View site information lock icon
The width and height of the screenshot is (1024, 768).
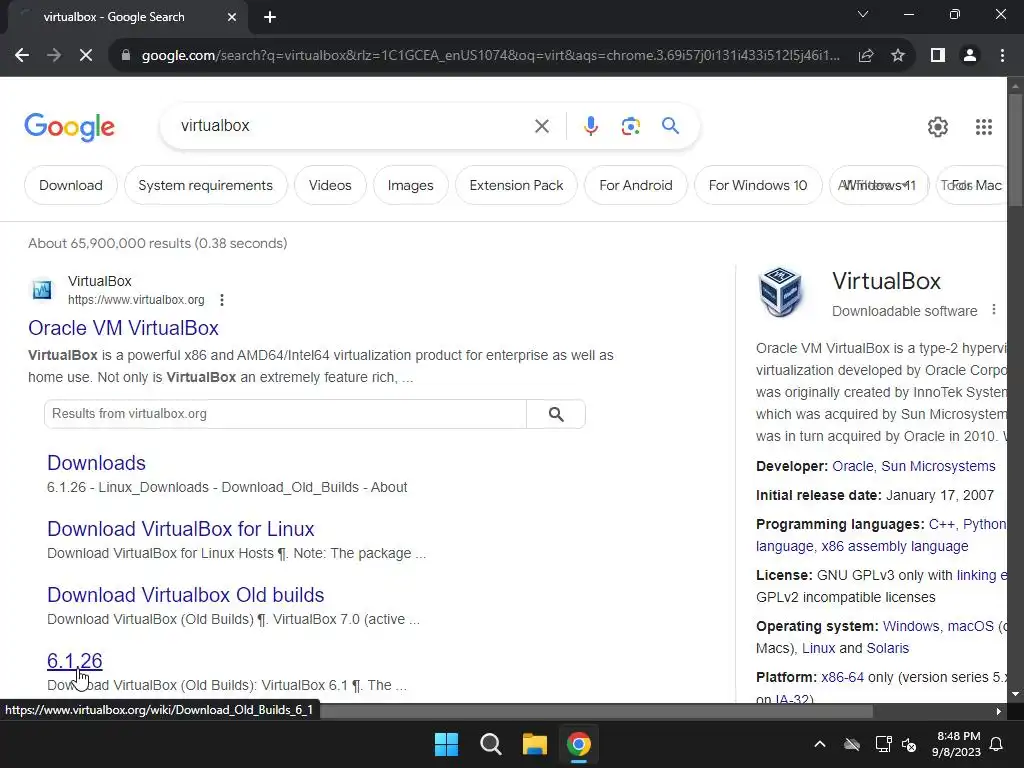(x=126, y=56)
